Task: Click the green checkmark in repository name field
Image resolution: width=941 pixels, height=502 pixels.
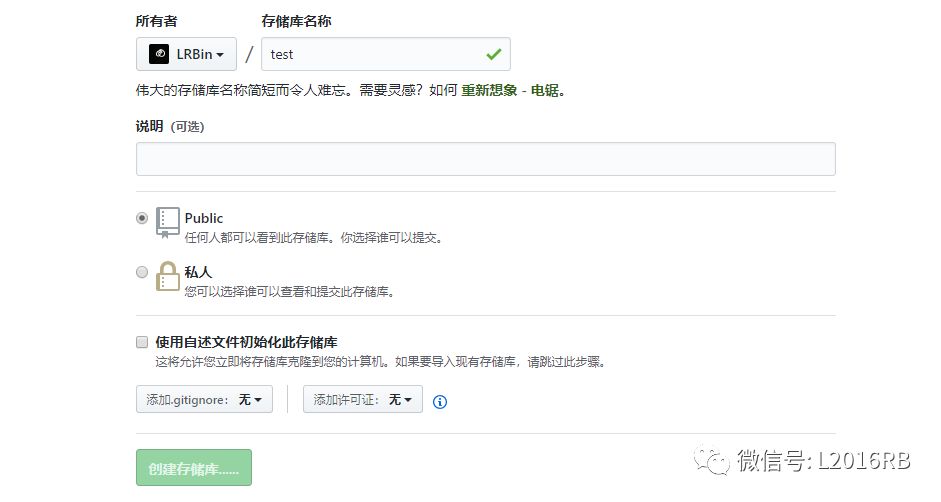Action: 494,55
